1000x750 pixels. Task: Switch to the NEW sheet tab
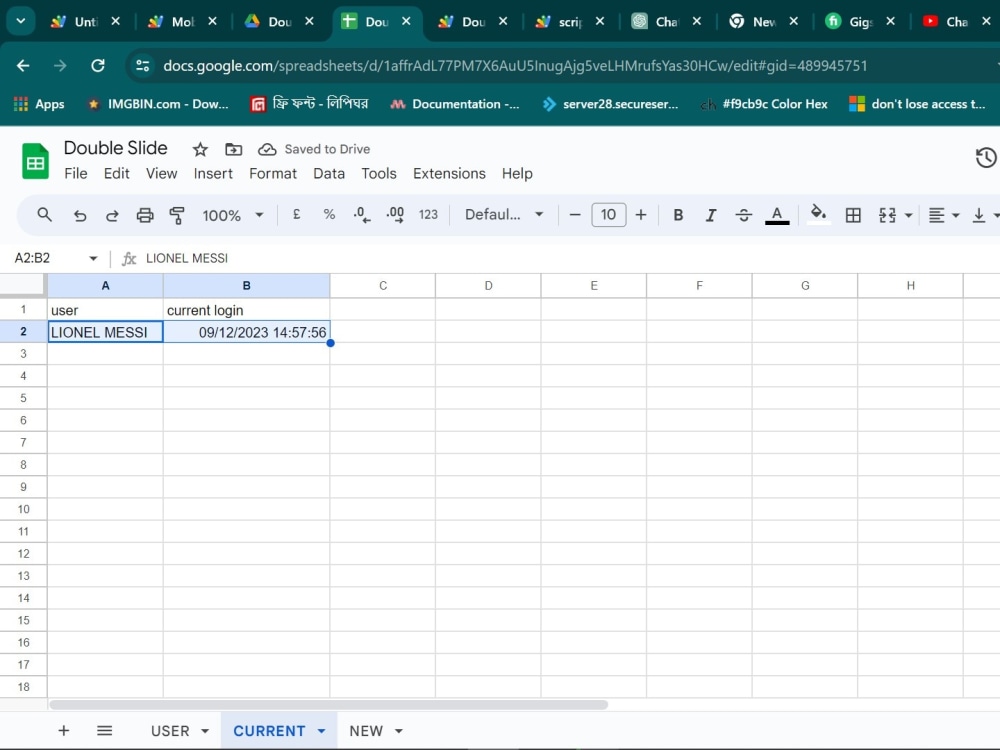point(366,731)
